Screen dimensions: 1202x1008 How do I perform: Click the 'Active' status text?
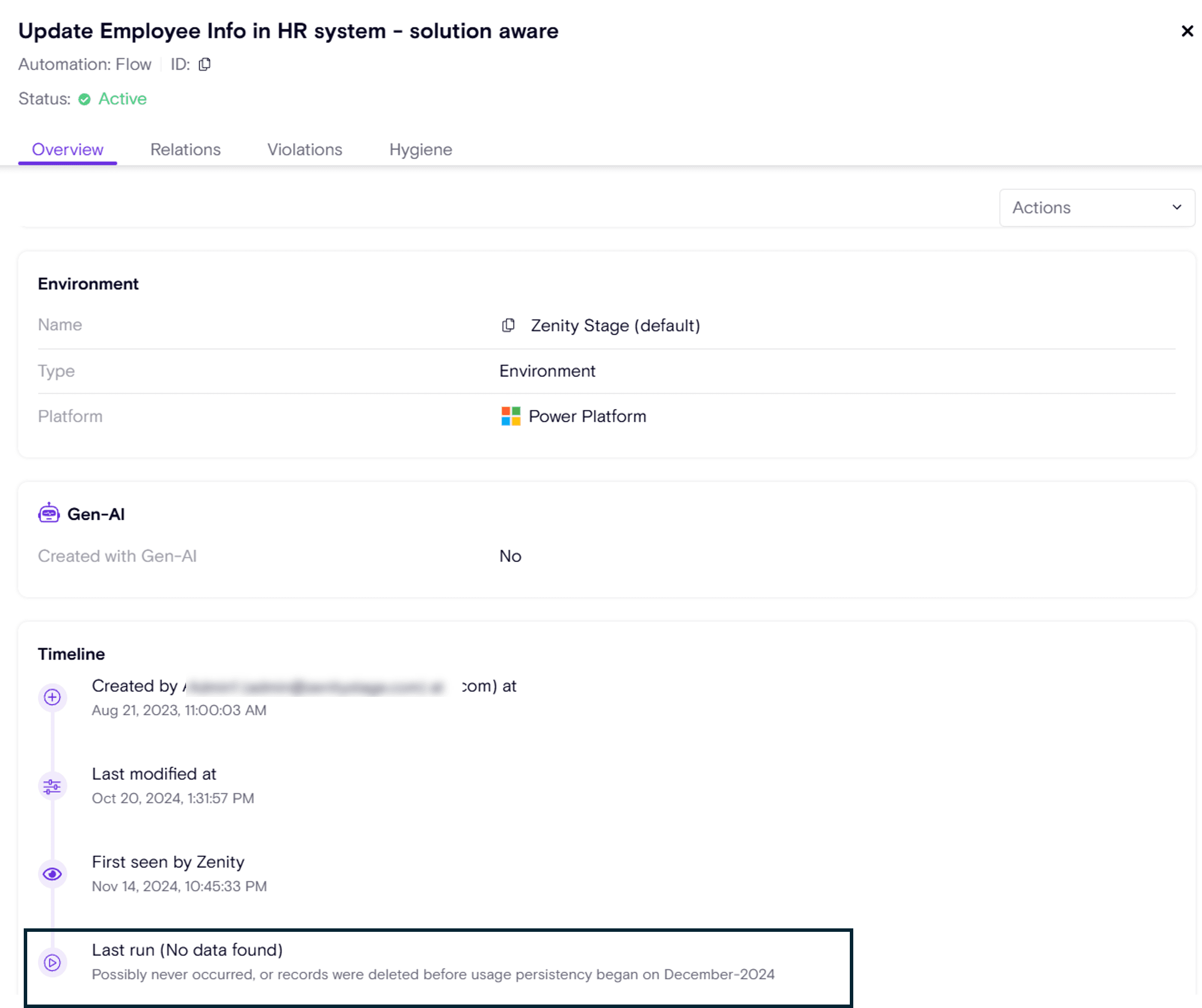123,99
